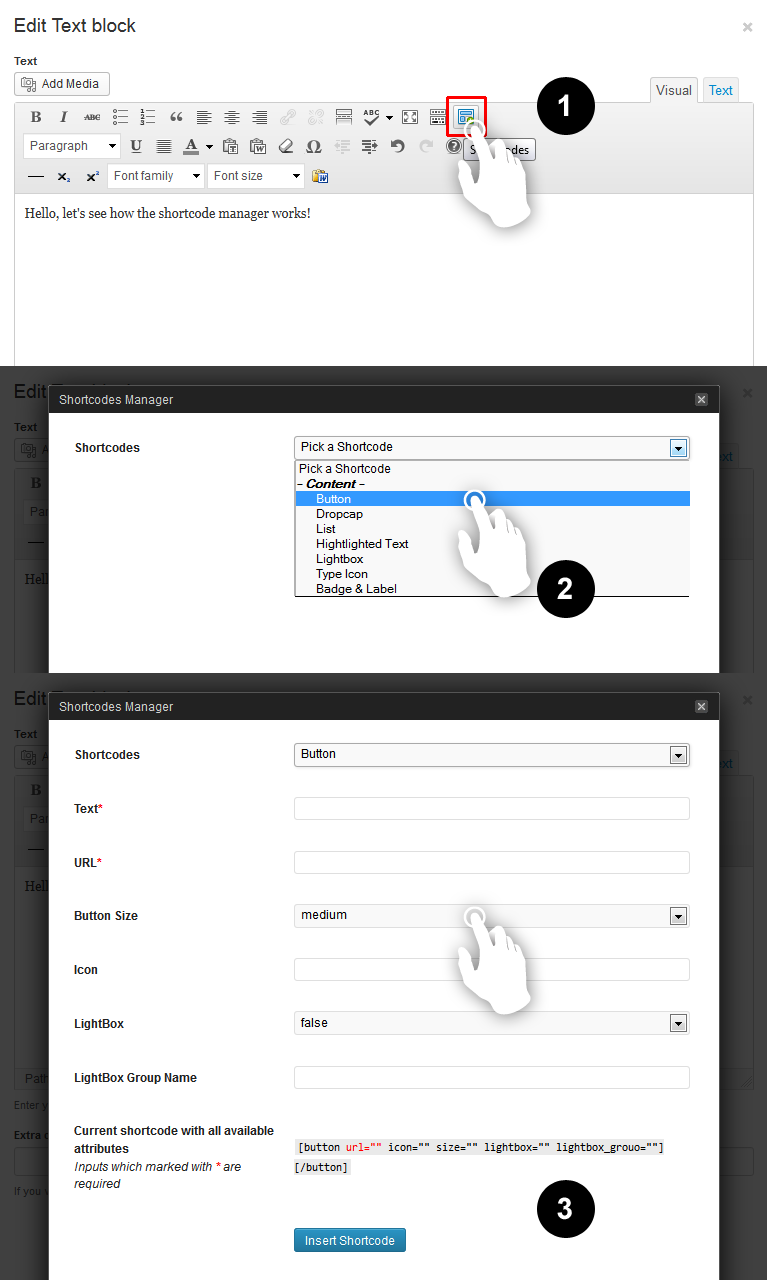
Task: Justify the text alignment
Action: point(164,146)
